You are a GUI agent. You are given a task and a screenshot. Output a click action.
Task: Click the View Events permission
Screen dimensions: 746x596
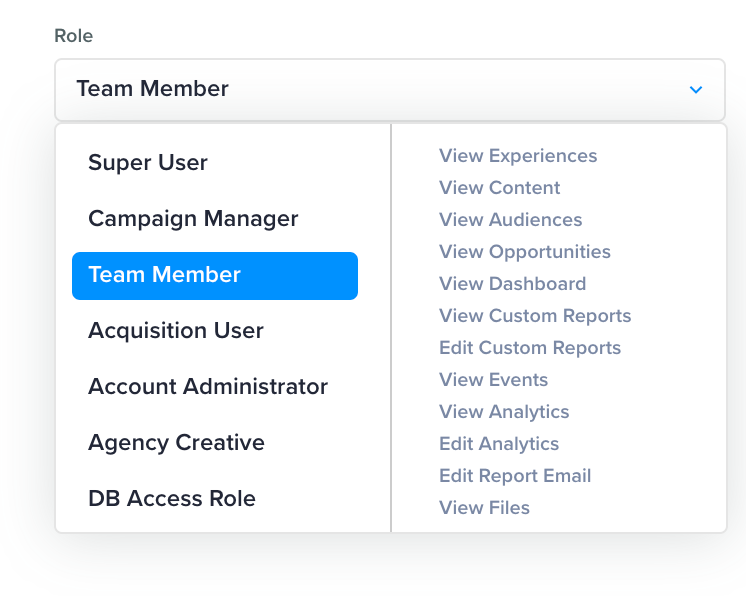(x=493, y=380)
